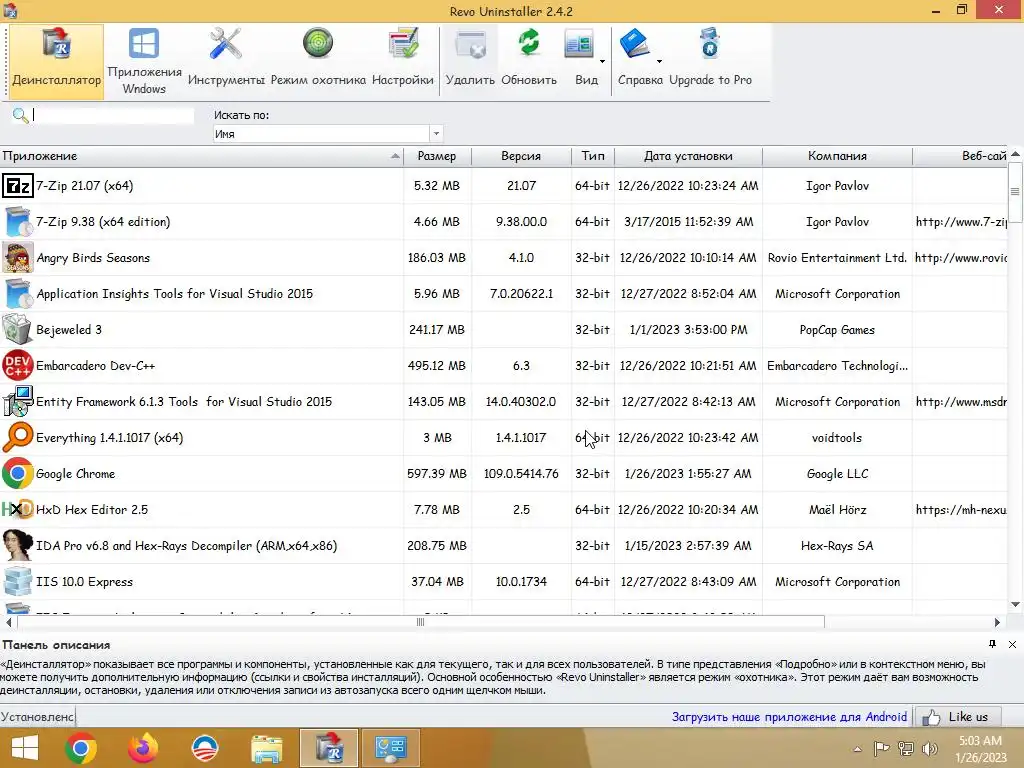Click Hex-Rays SA company cell
The image size is (1024, 768).
click(837, 545)
